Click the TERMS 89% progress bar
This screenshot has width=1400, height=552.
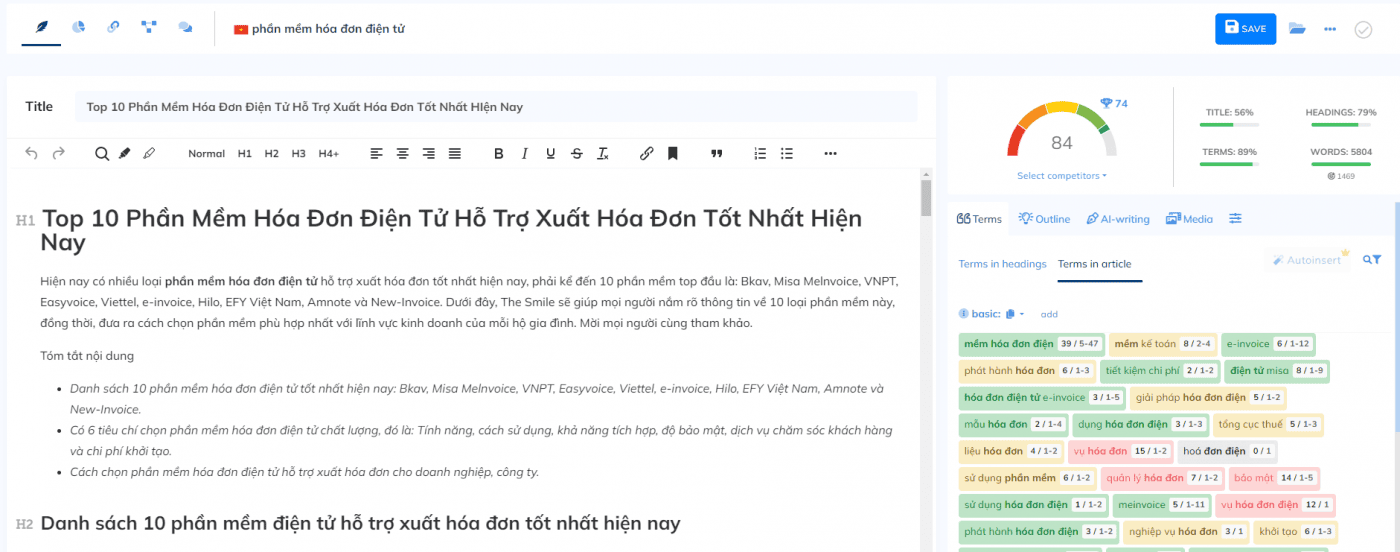pyautogui.click(x=1230, y=165)
